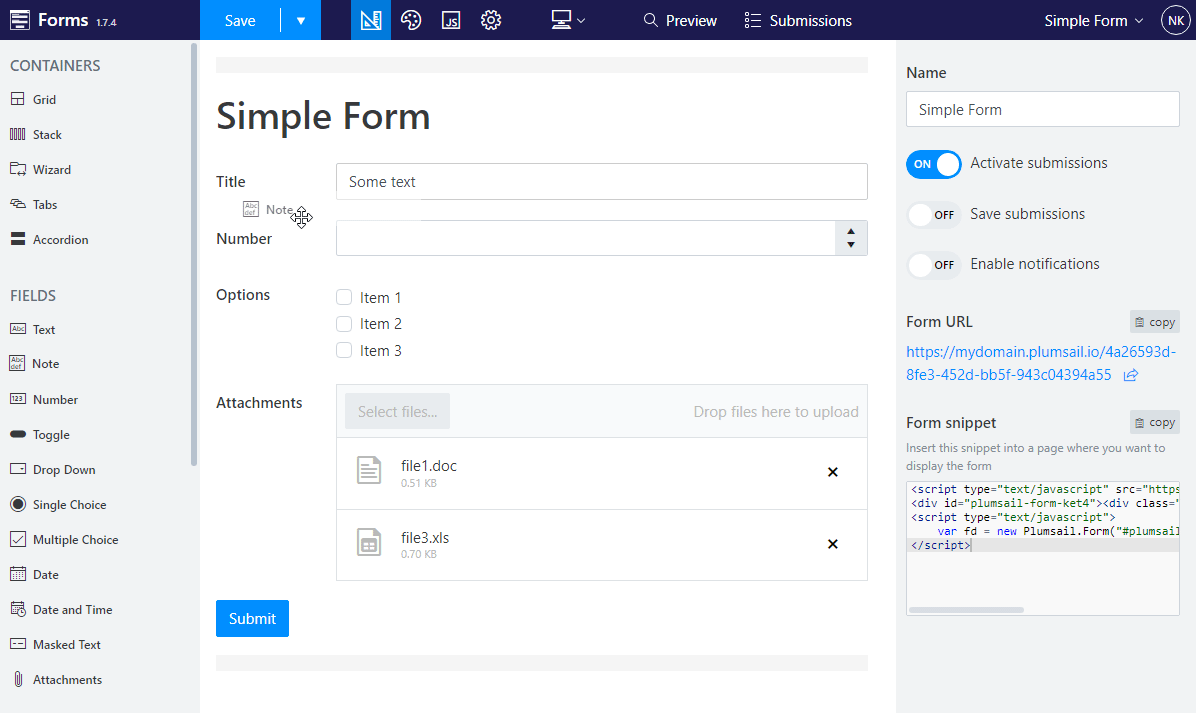Turn on Save submissions switch
This screenshot has height=713, width=1196.
click(x=934, y=214)
